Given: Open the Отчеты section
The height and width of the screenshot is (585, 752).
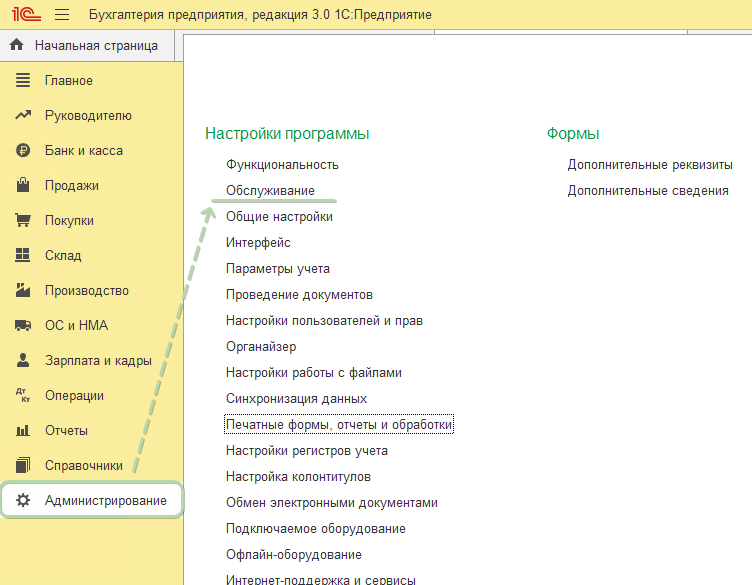Looking at the screenshot, I should [x=91, y=430].
